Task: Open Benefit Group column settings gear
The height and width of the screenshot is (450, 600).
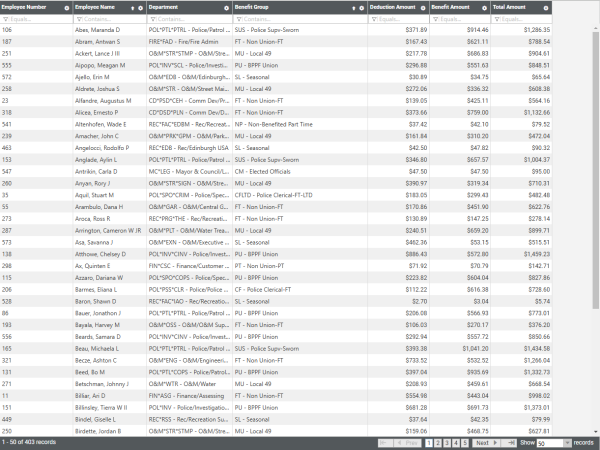Action: click(x=361, y=8)
